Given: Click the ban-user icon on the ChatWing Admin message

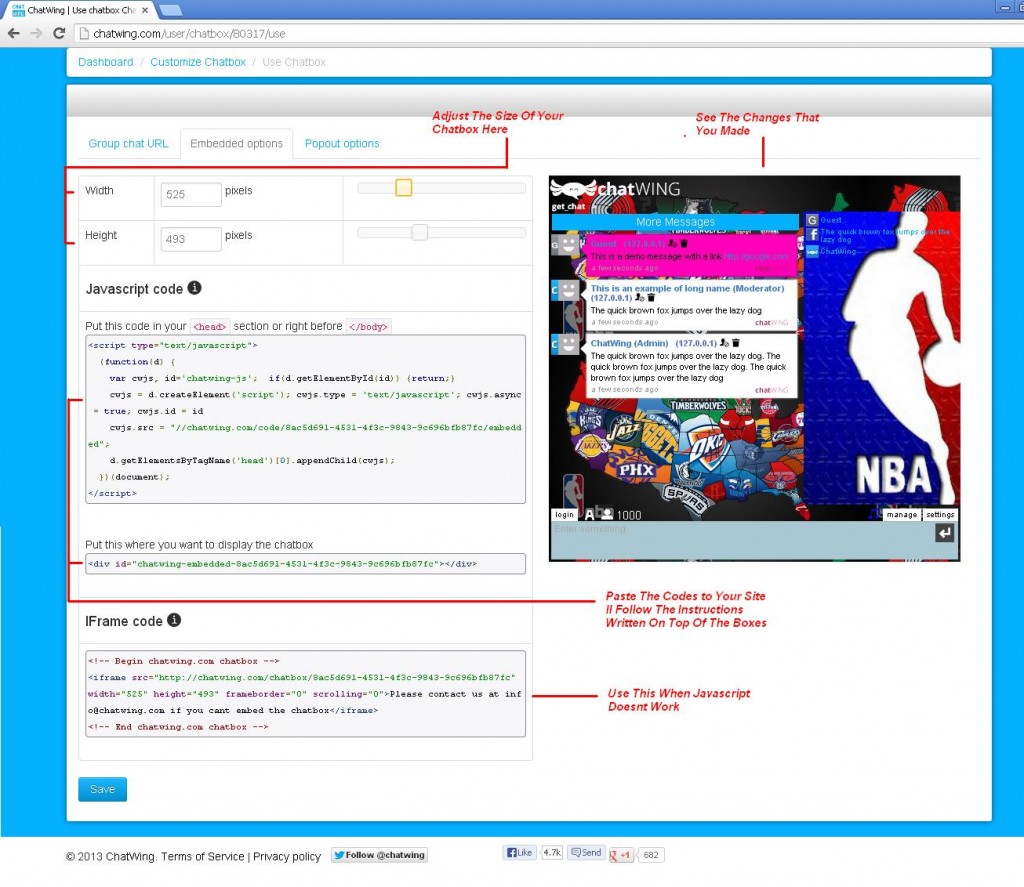Looking at the screenshot, I should (x=724, y=343).
